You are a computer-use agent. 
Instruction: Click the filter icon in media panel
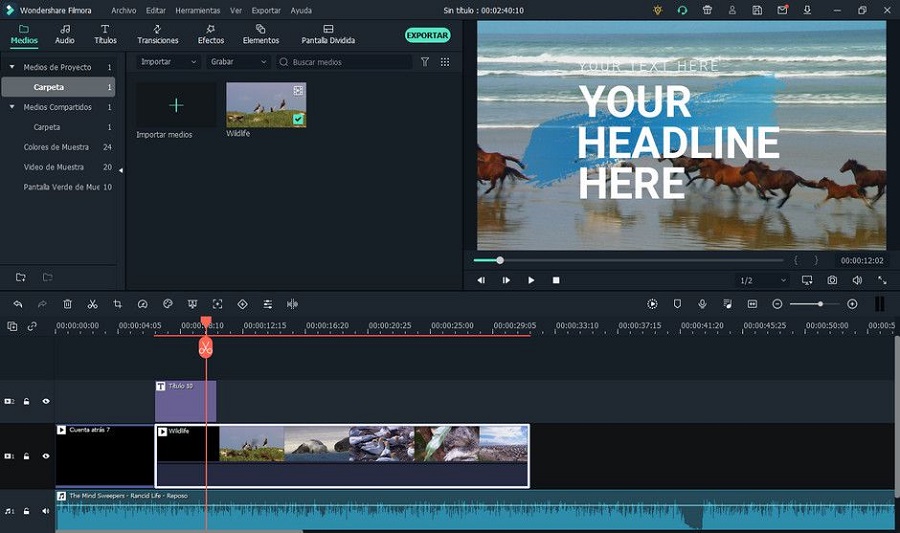(x=425, y=62)
